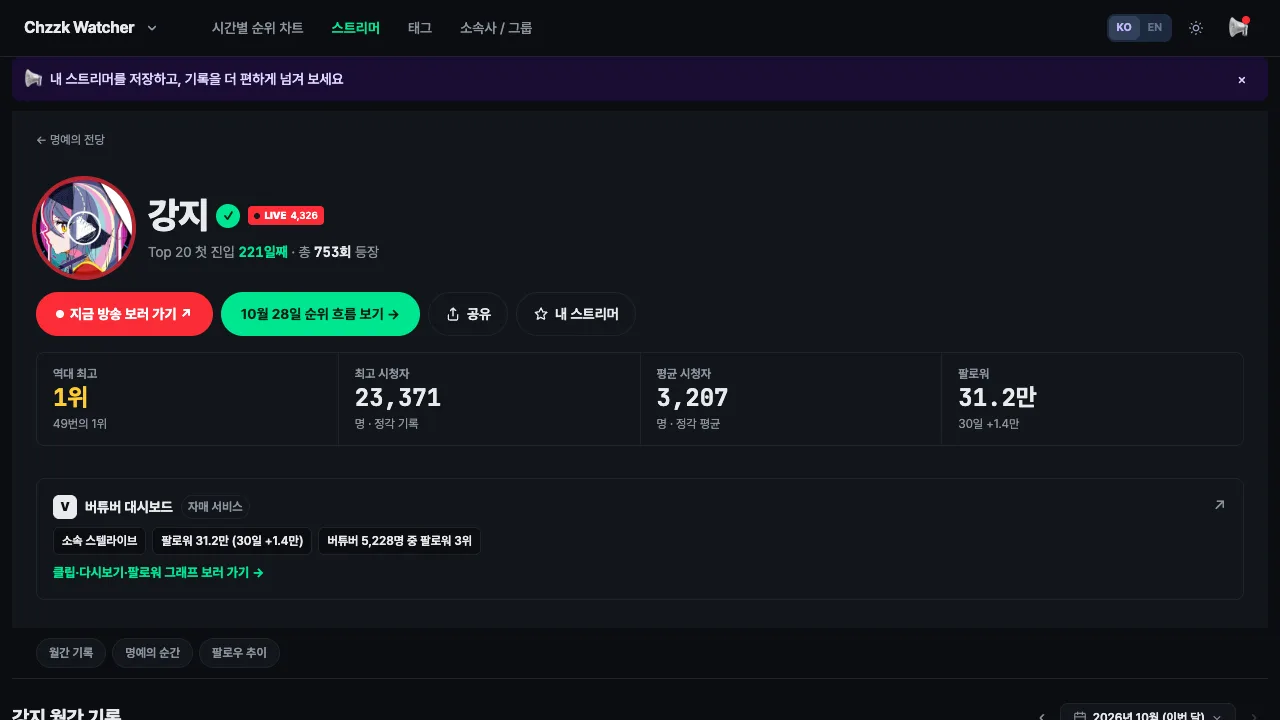Screen dimensions: 1280x720
Task: Open 10월 28일 순위 흐름 보기
Action: tap(320, 314)
